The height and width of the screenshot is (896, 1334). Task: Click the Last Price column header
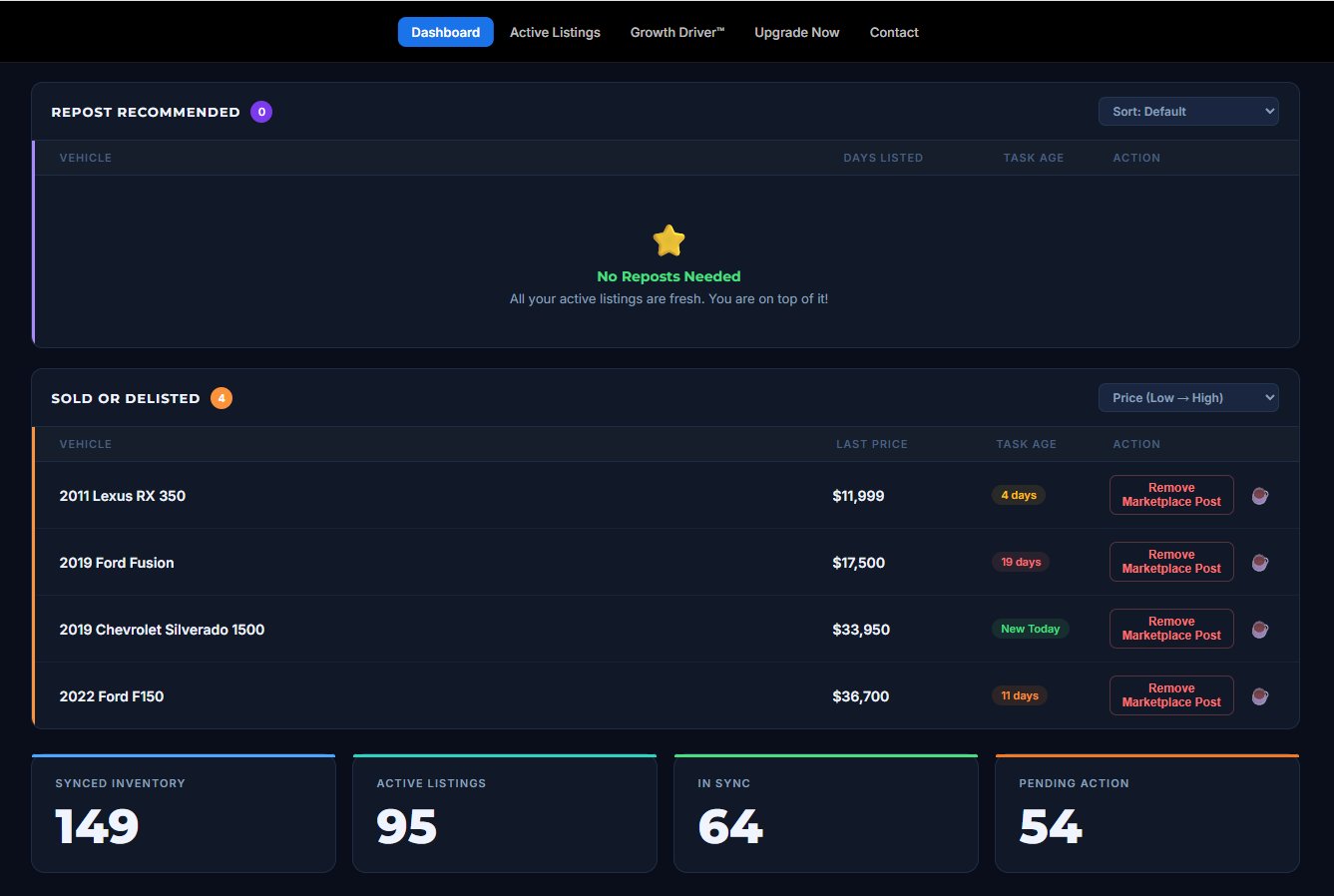pos(872,444)
